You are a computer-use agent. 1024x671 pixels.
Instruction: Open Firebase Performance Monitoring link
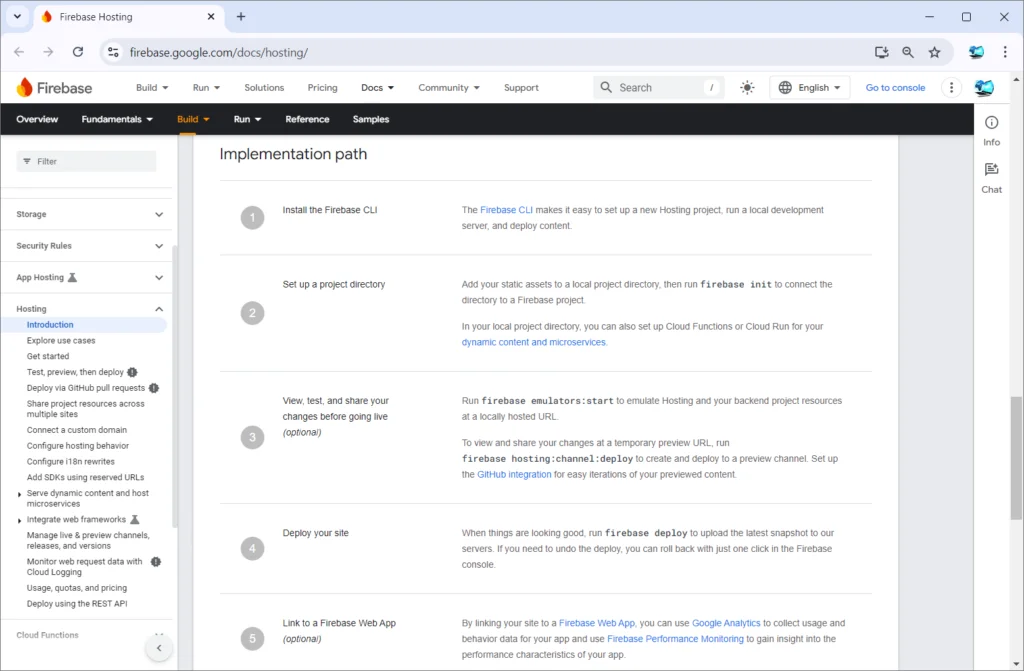point(675,639)
